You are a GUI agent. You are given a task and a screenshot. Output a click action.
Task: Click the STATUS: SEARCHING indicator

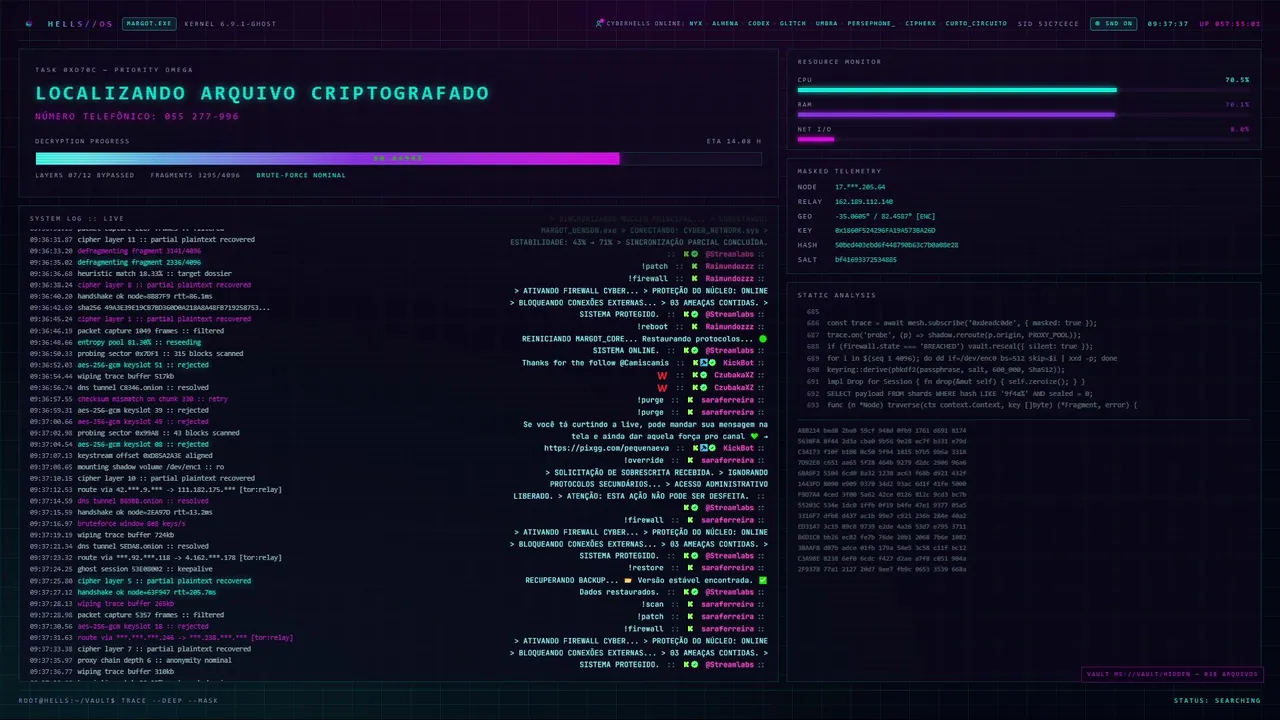point(1217,700)
